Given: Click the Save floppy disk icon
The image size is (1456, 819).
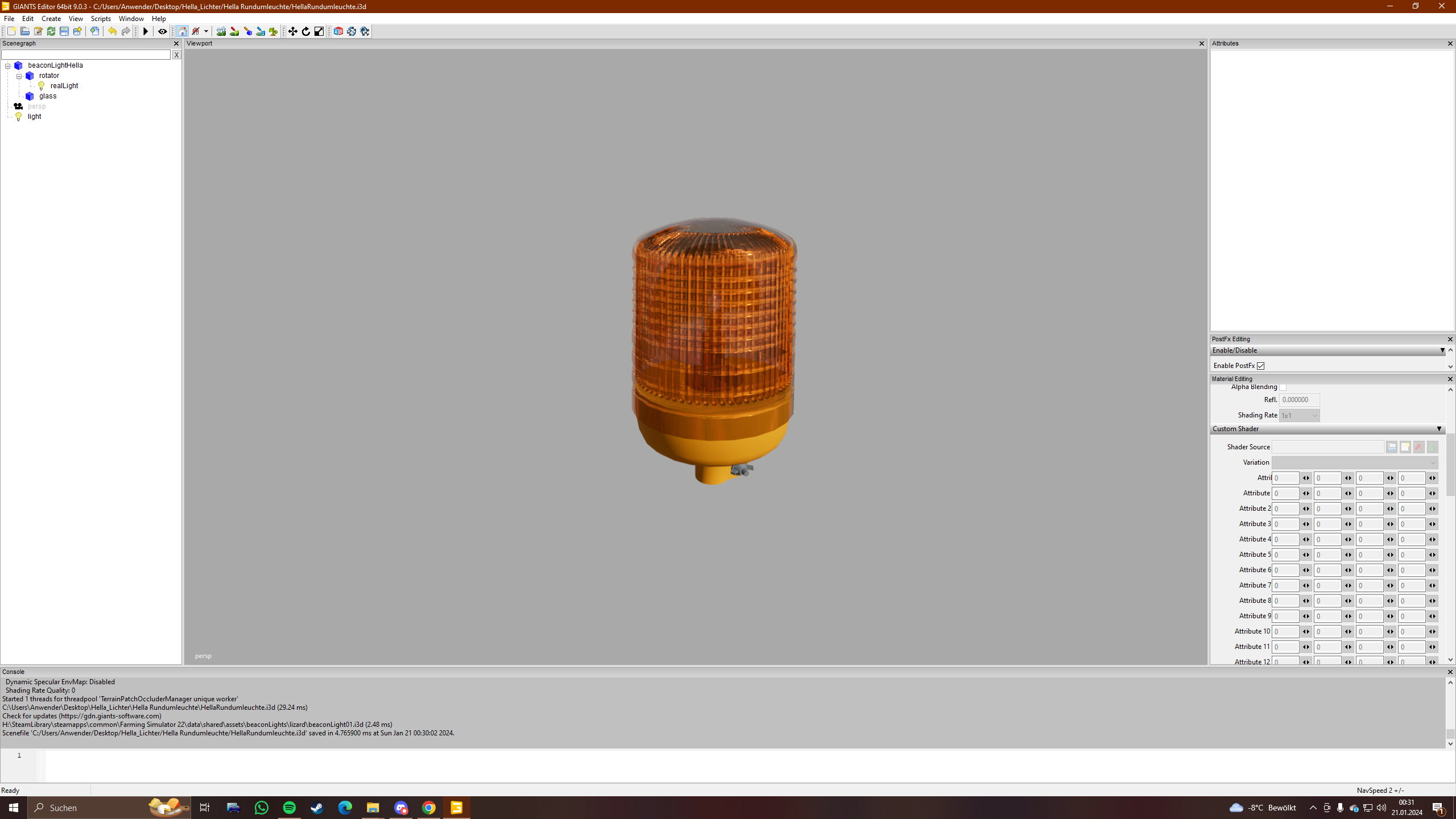Looking at the screenshot, I should 64,31.
